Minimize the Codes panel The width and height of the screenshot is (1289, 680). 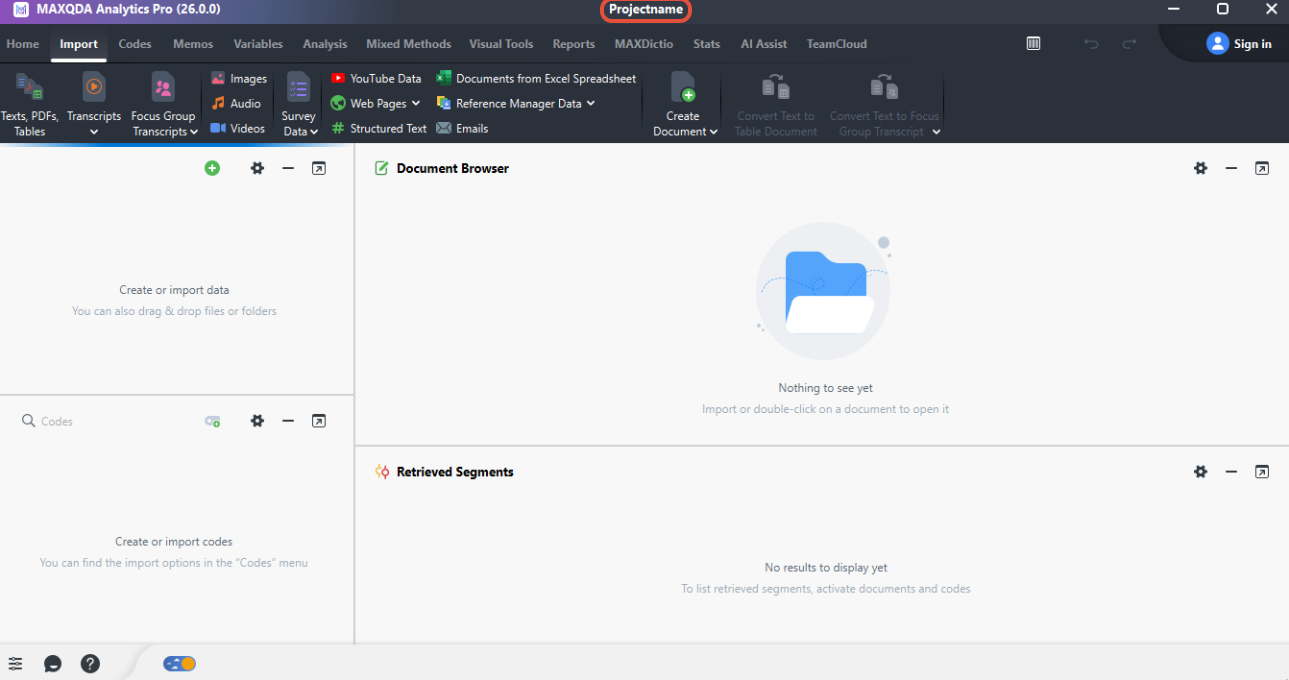point(288,421)
